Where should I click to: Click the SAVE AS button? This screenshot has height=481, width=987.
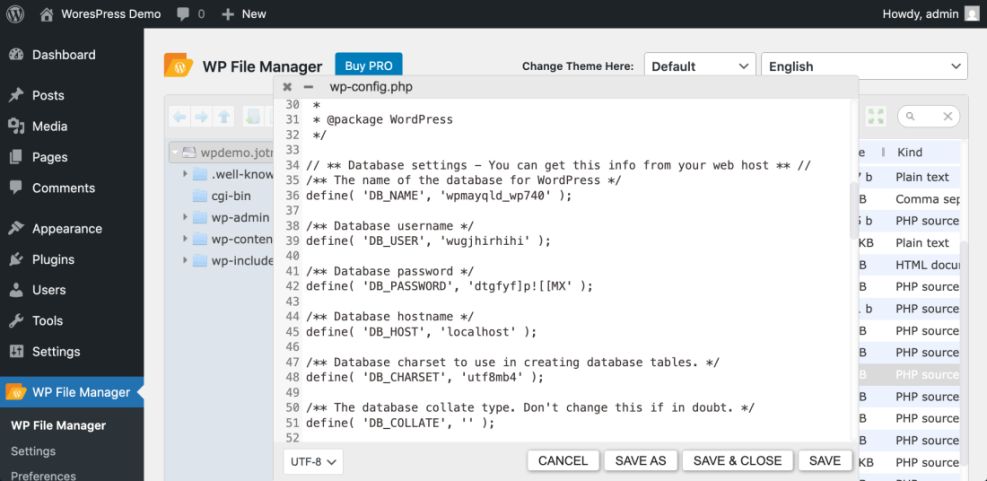click(x=640, y=461)
